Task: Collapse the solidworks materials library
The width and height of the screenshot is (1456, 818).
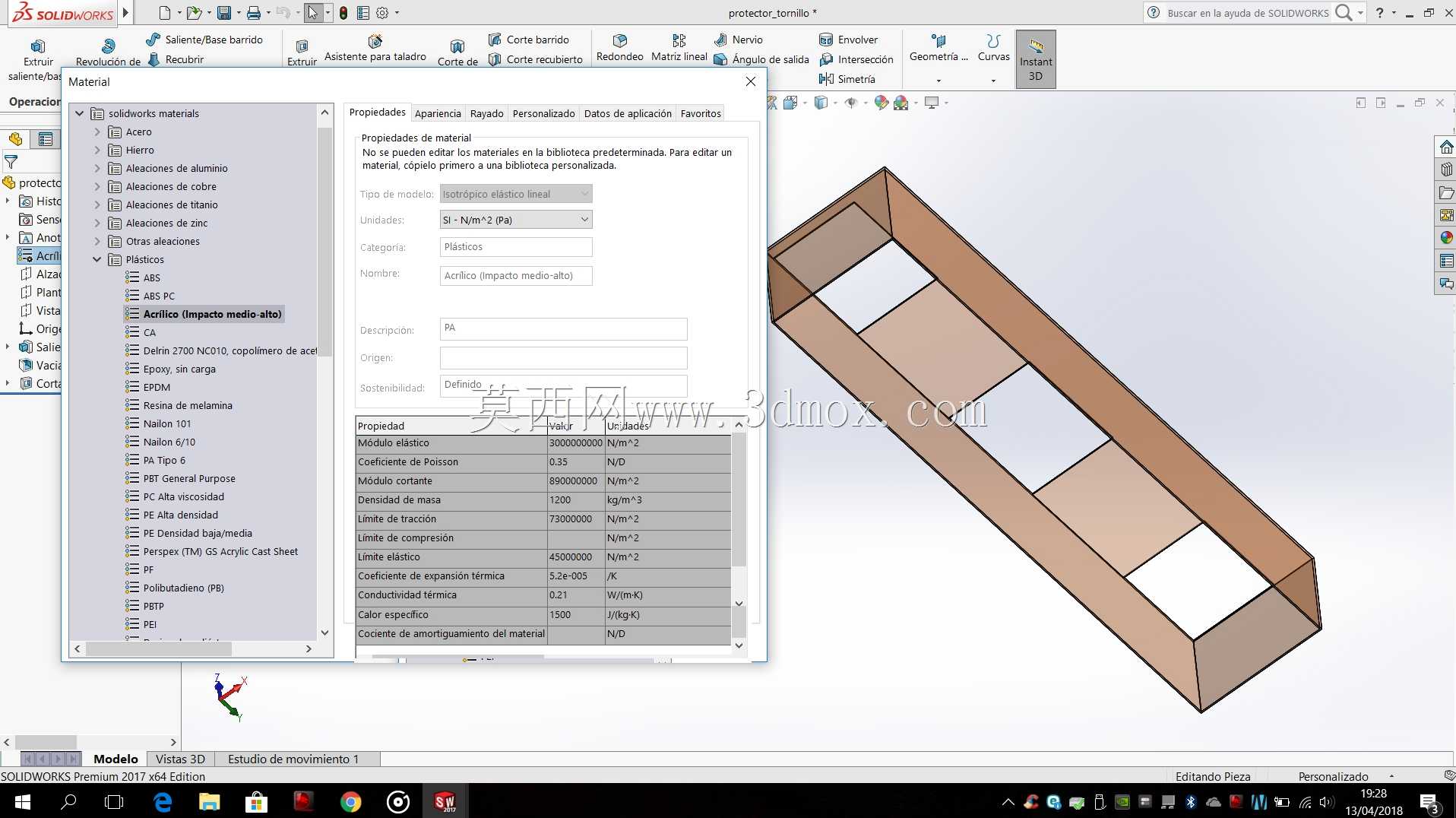Action: 79,113
